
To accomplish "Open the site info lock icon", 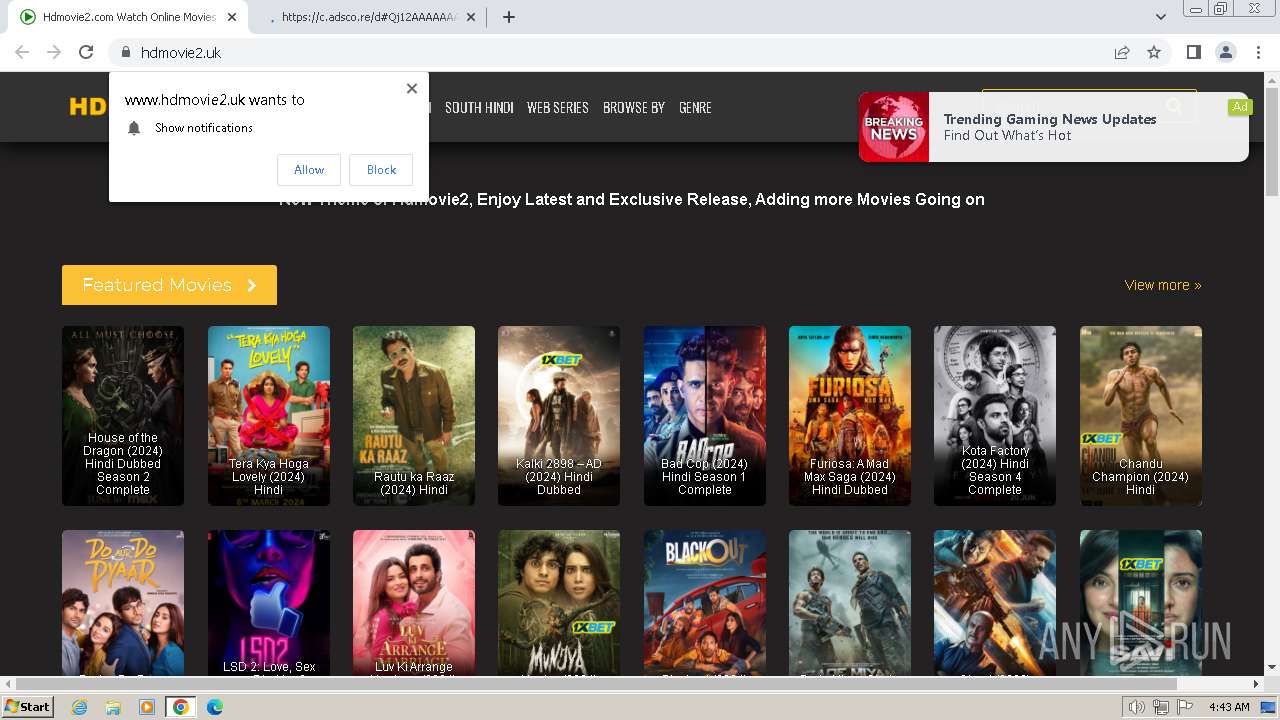I will tap(125, 52).
